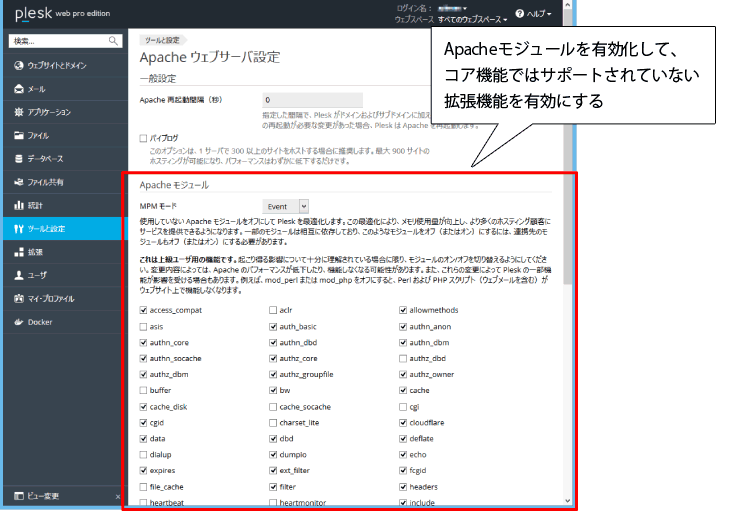Click the tools and settings wrench icon
The width and height of the screenshot is (730, 512).
click(19, 229)
